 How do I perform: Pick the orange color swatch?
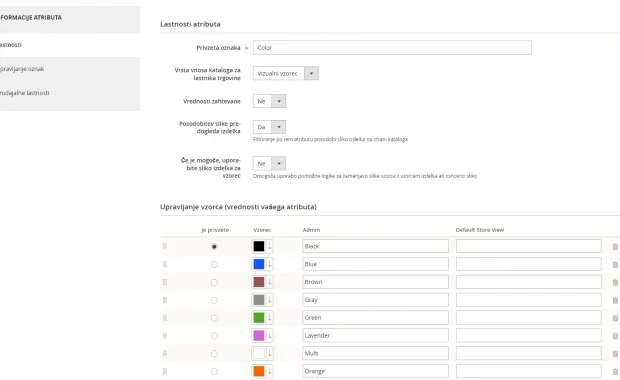(259, 371)
